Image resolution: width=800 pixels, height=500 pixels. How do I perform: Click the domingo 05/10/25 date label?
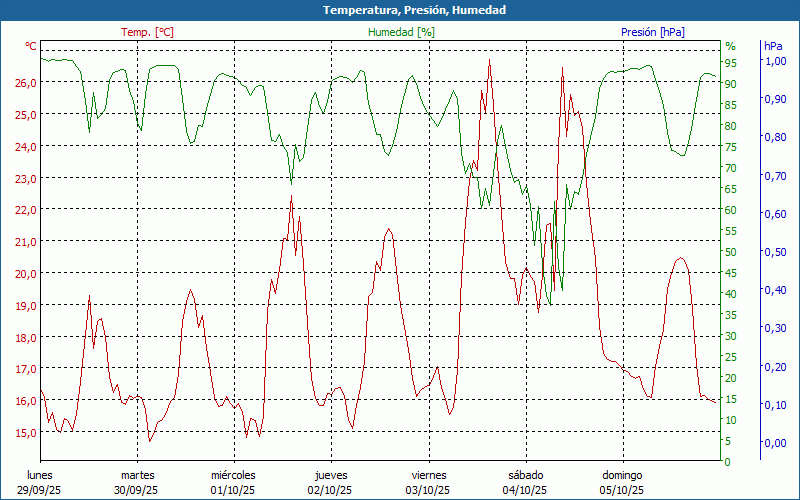click(621, 483)
